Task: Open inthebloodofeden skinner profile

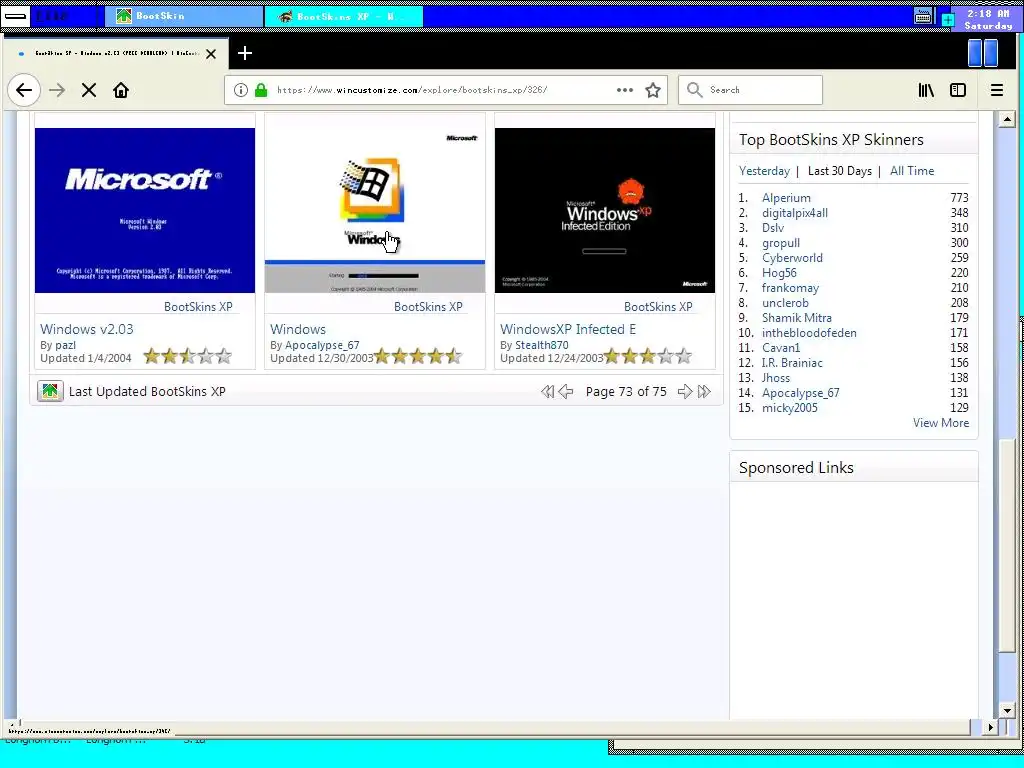Action: pos(809,332)
